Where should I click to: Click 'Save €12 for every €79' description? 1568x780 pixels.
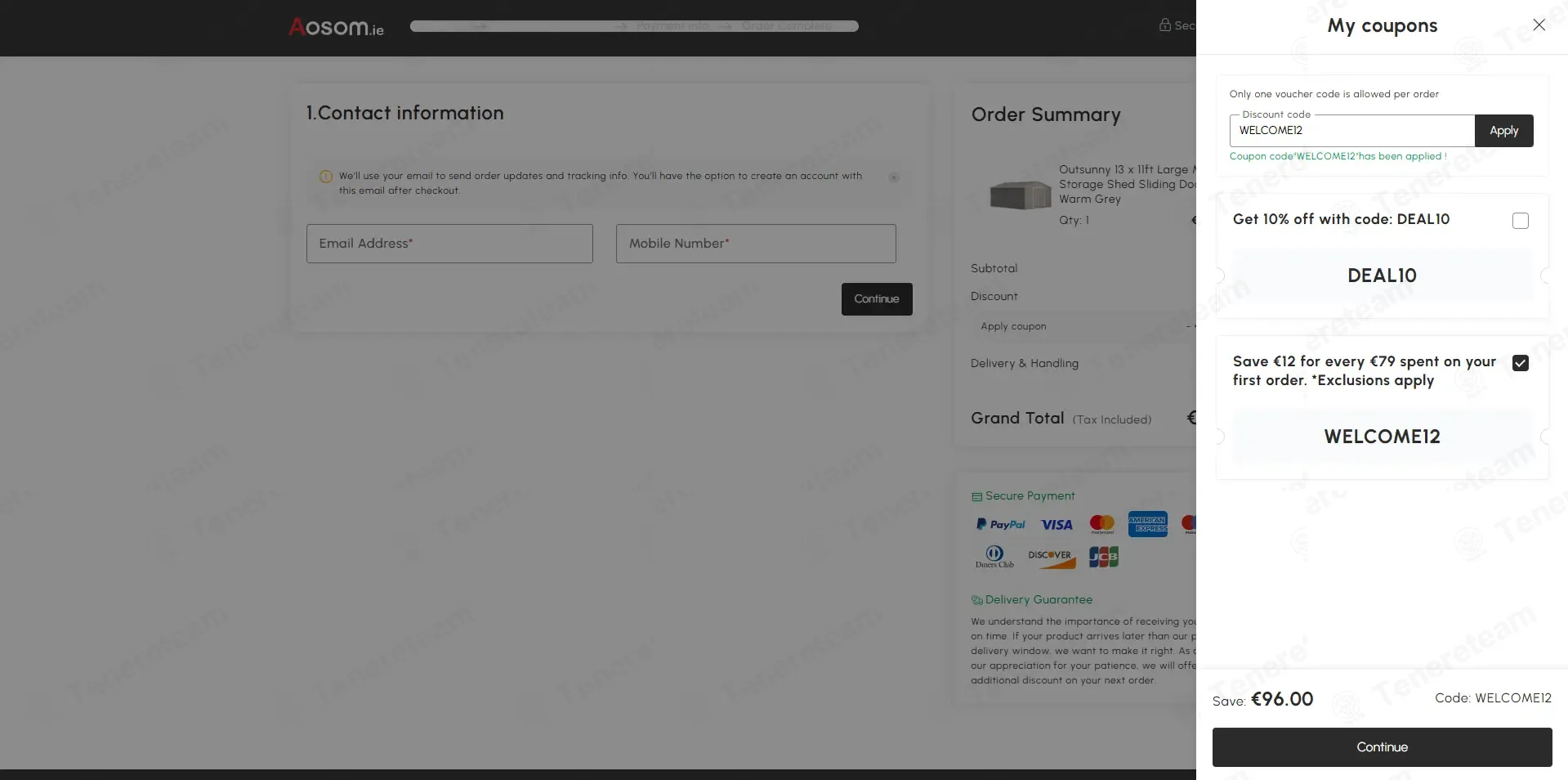(1364, 370)
